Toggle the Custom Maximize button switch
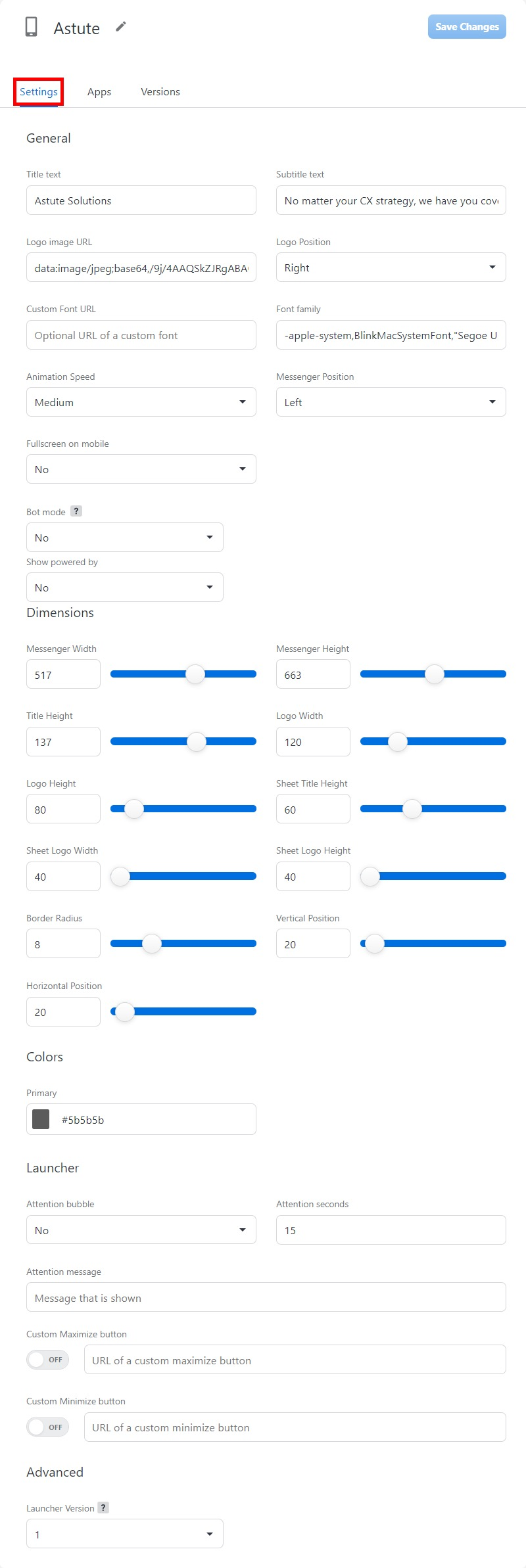 click(47, 1360)
